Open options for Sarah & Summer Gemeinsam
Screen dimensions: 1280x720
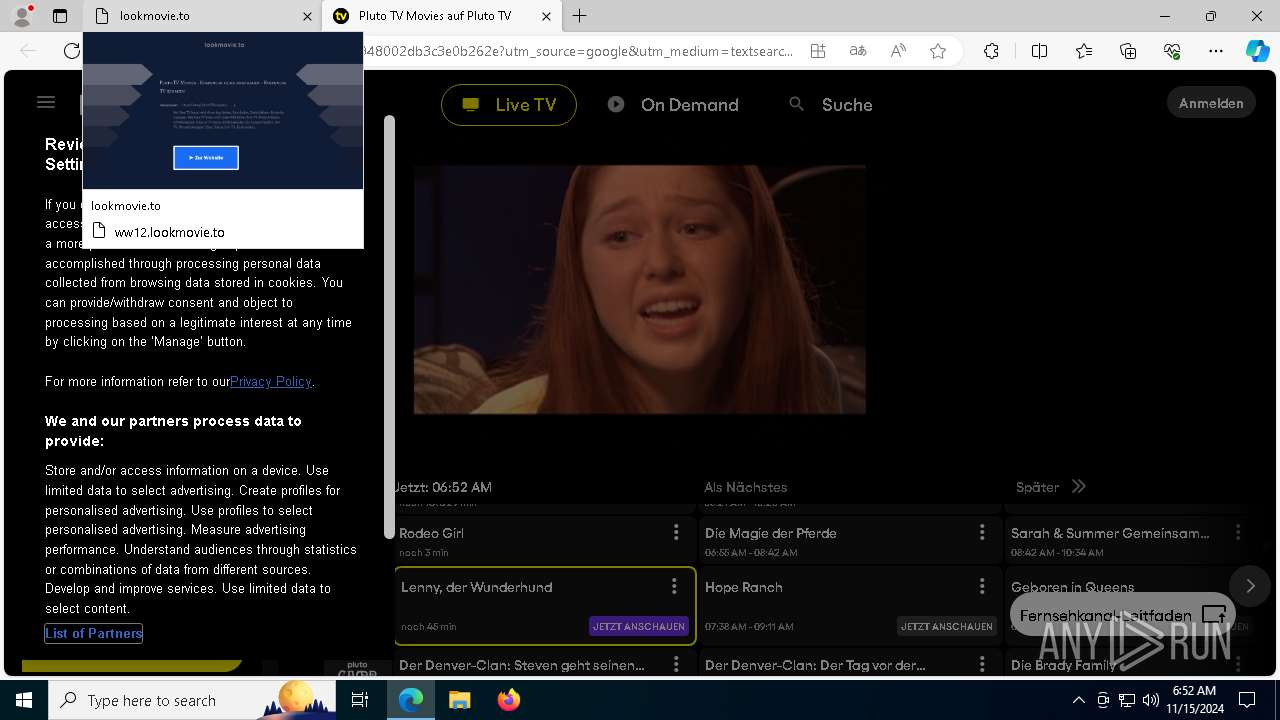(x=1238, y=532)
